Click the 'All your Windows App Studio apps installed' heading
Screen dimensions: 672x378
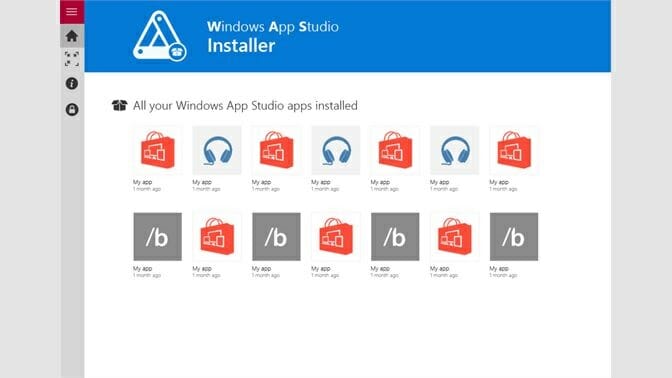click(245, 105)
